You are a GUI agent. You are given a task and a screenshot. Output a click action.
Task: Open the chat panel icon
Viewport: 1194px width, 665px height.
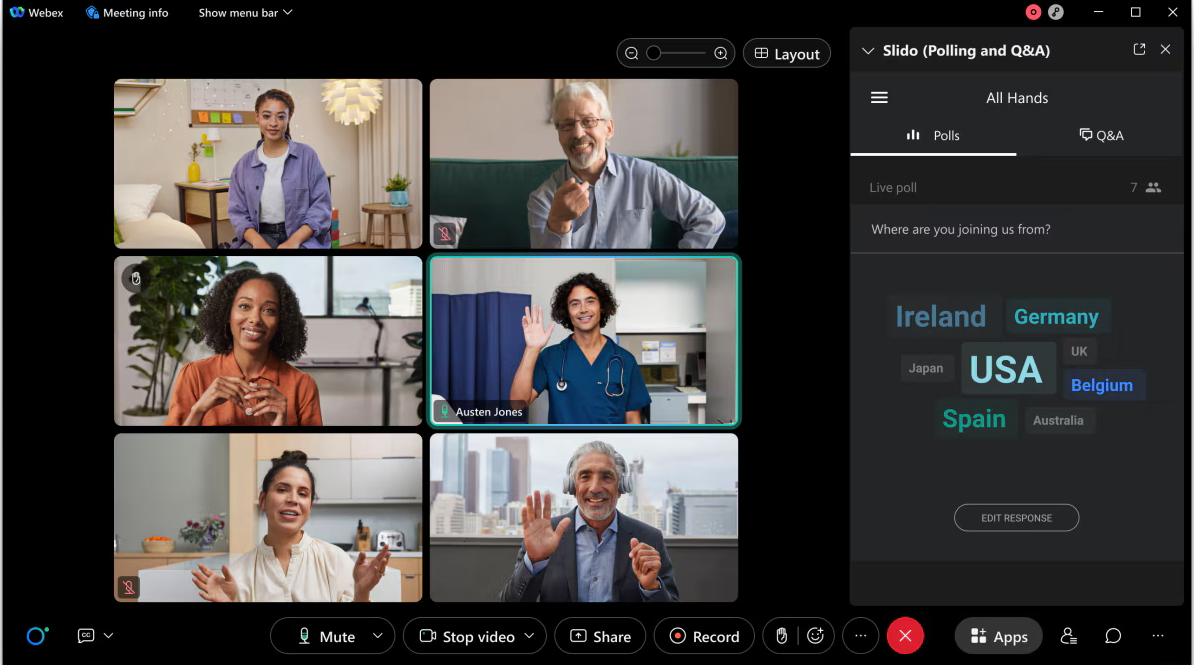(1113, 636)
